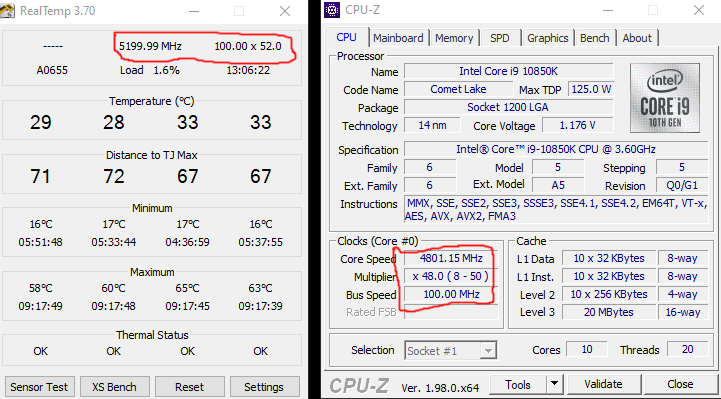Click the Comet Lake code name field
Viewport: 721px width, 399px height.
pyautogui.click(x=458, y=89)
